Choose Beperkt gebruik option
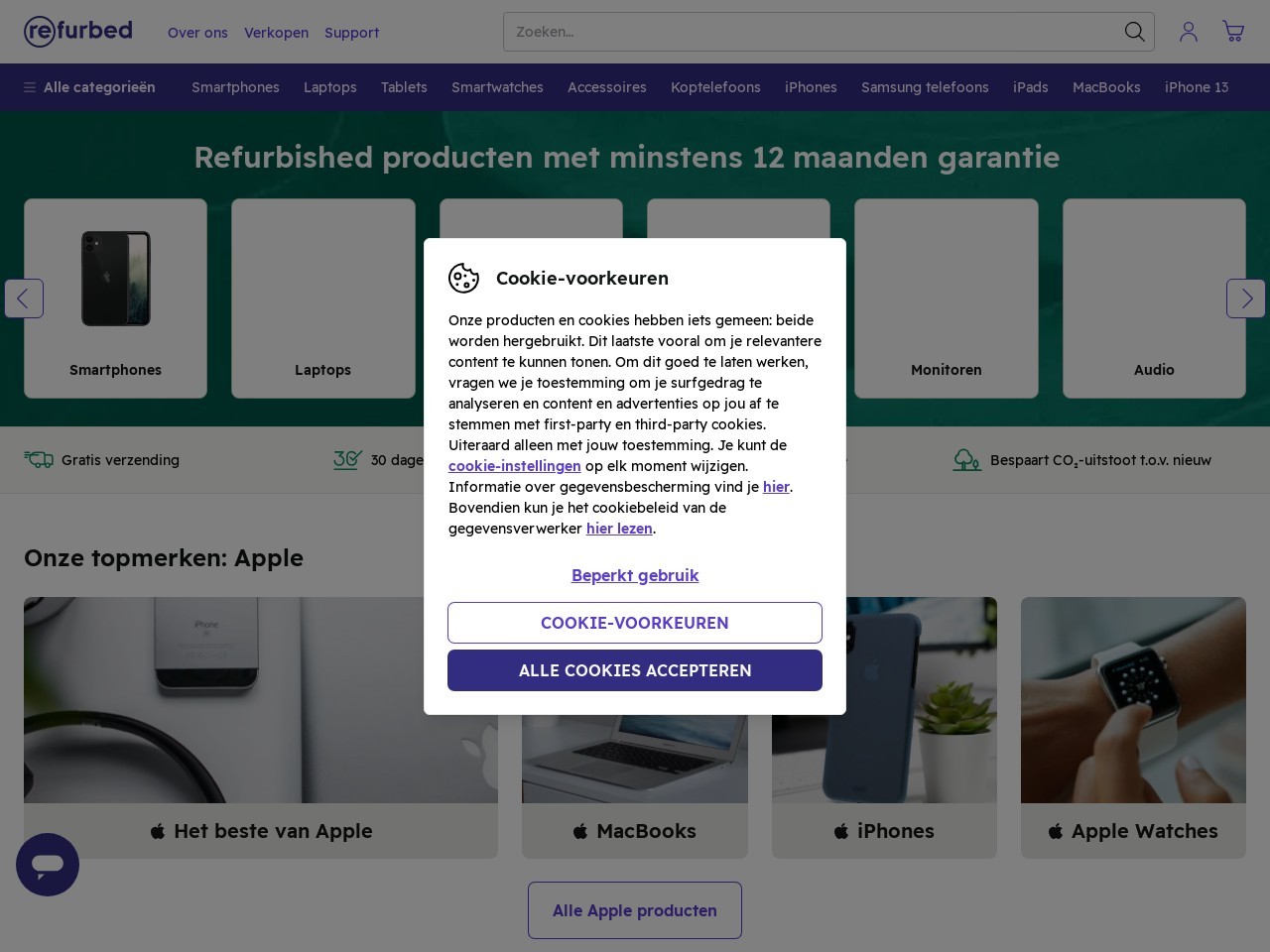The image size is (1270, 952). [635, 575]
